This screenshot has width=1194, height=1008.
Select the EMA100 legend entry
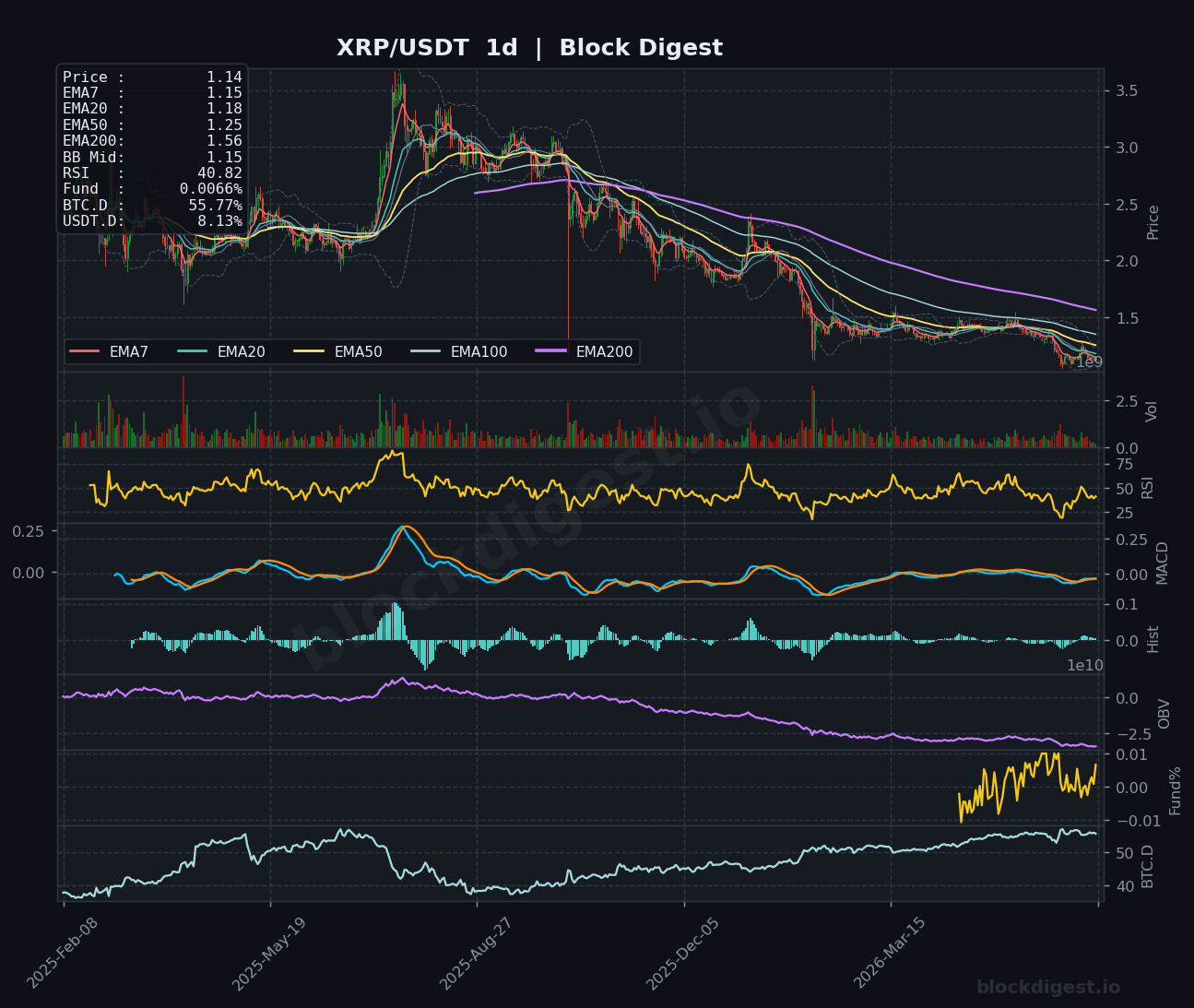click(x=458, y=351)
